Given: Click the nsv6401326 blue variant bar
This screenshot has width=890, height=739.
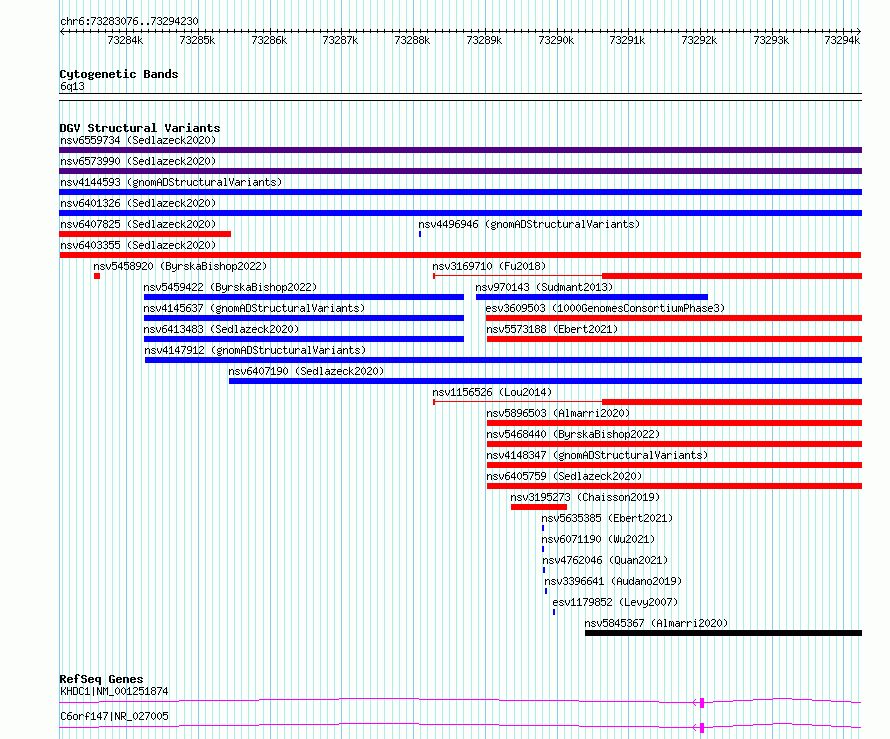Looking at the screenshot, I should tap(460, 213).
